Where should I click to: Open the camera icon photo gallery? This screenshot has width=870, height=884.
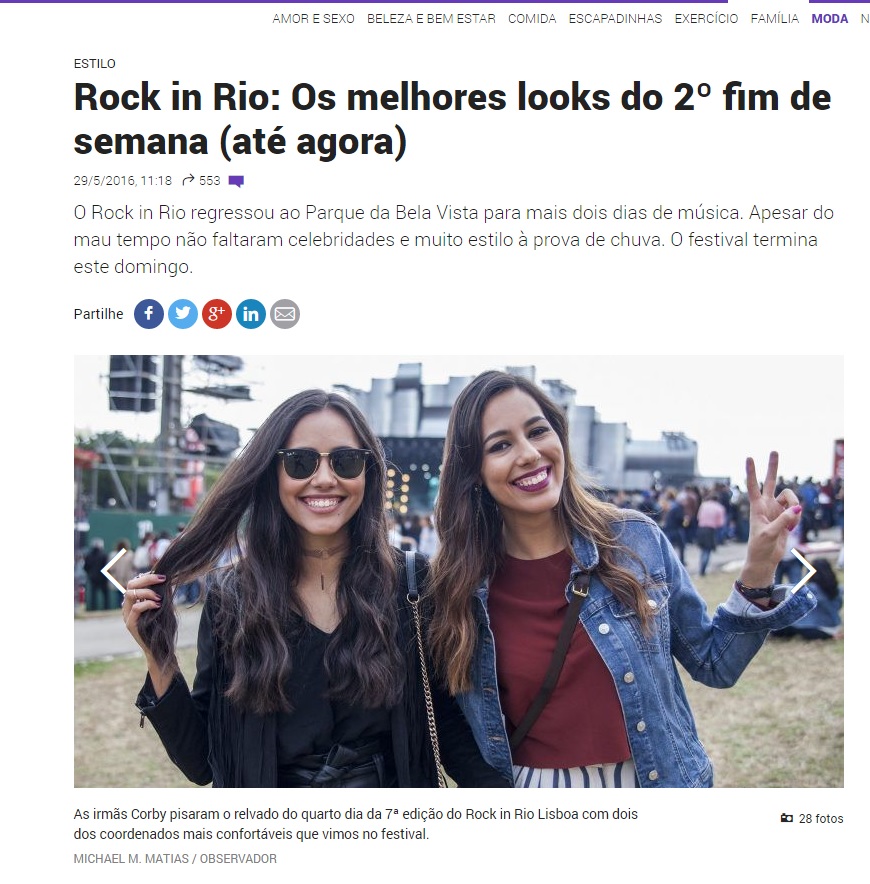click(x=787, y=818)
